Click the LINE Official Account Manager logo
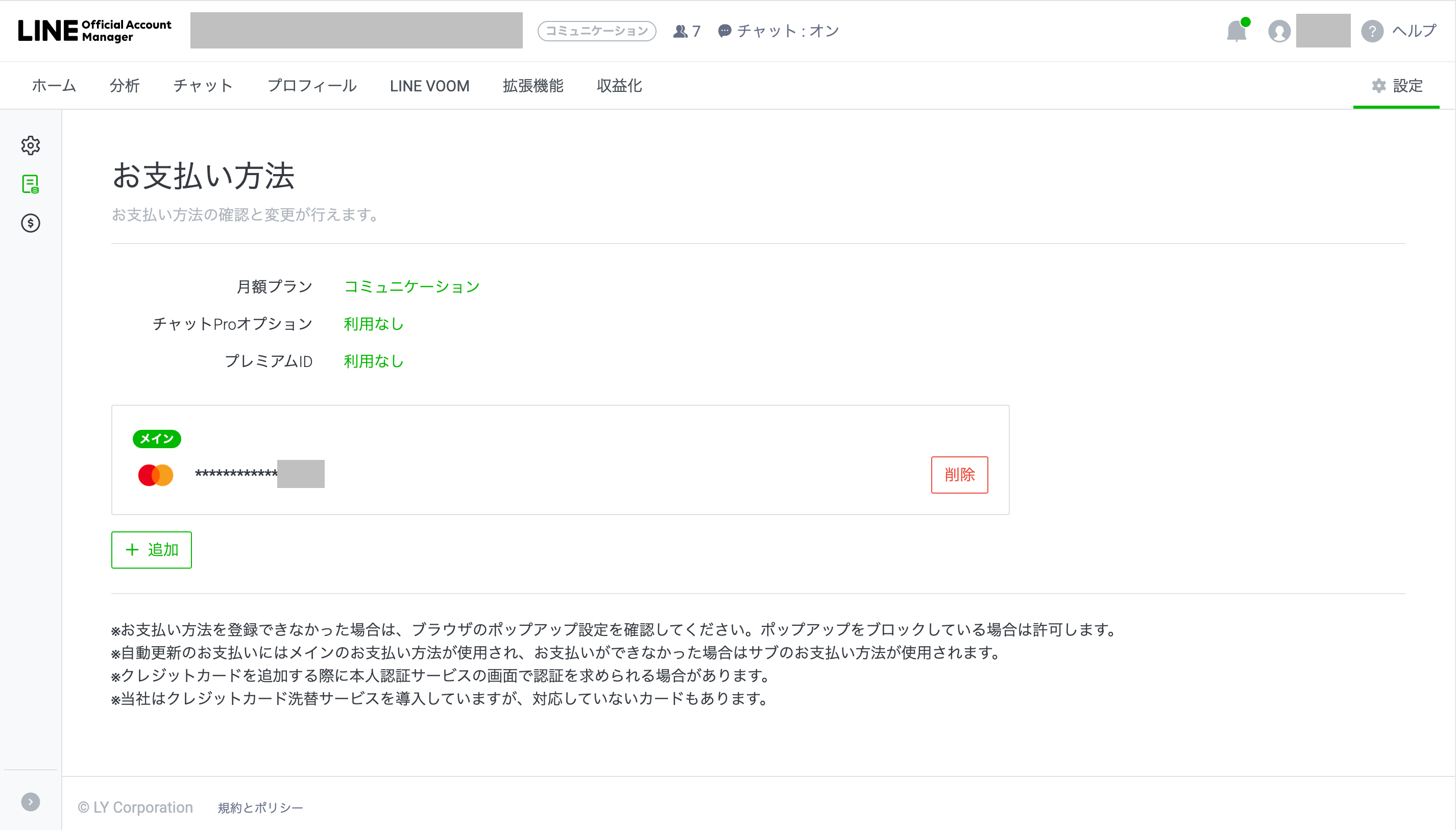 pyautogui.click(x=94, y=31)
